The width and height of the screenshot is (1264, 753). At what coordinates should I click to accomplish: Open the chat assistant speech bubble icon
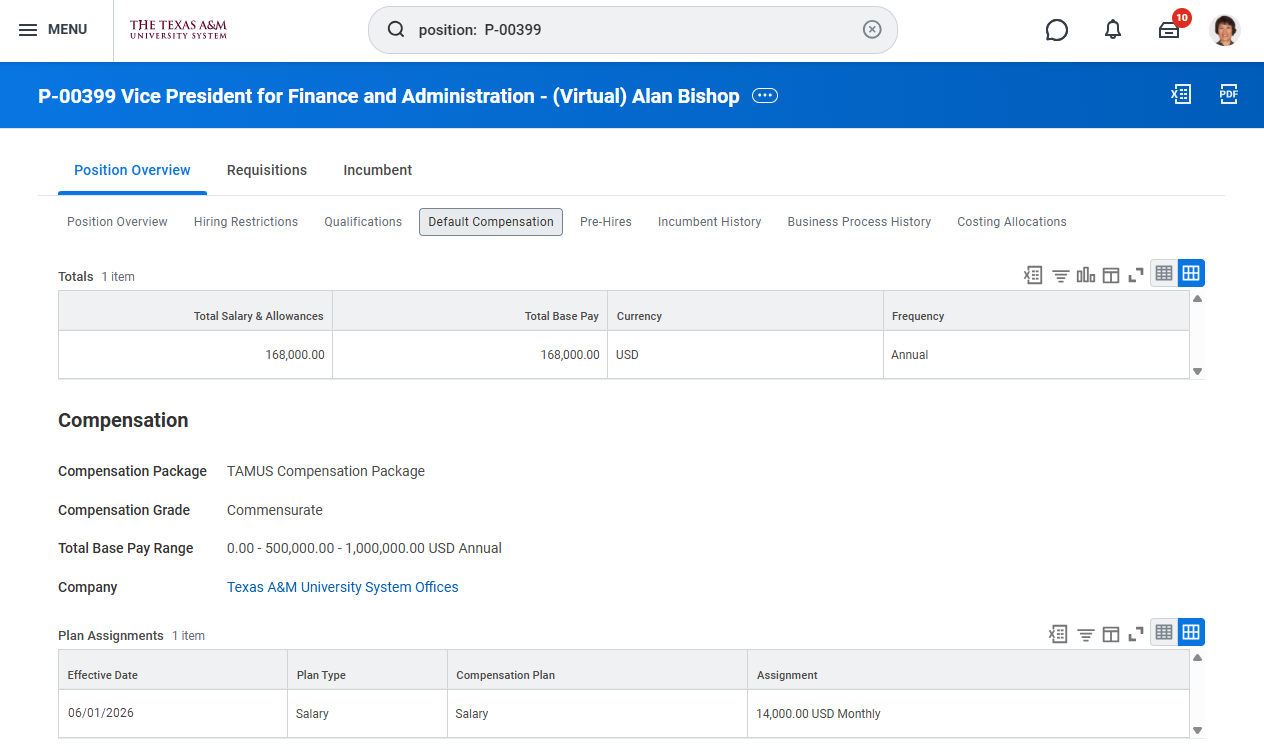pyautogui.click(x=1056, y=30)
